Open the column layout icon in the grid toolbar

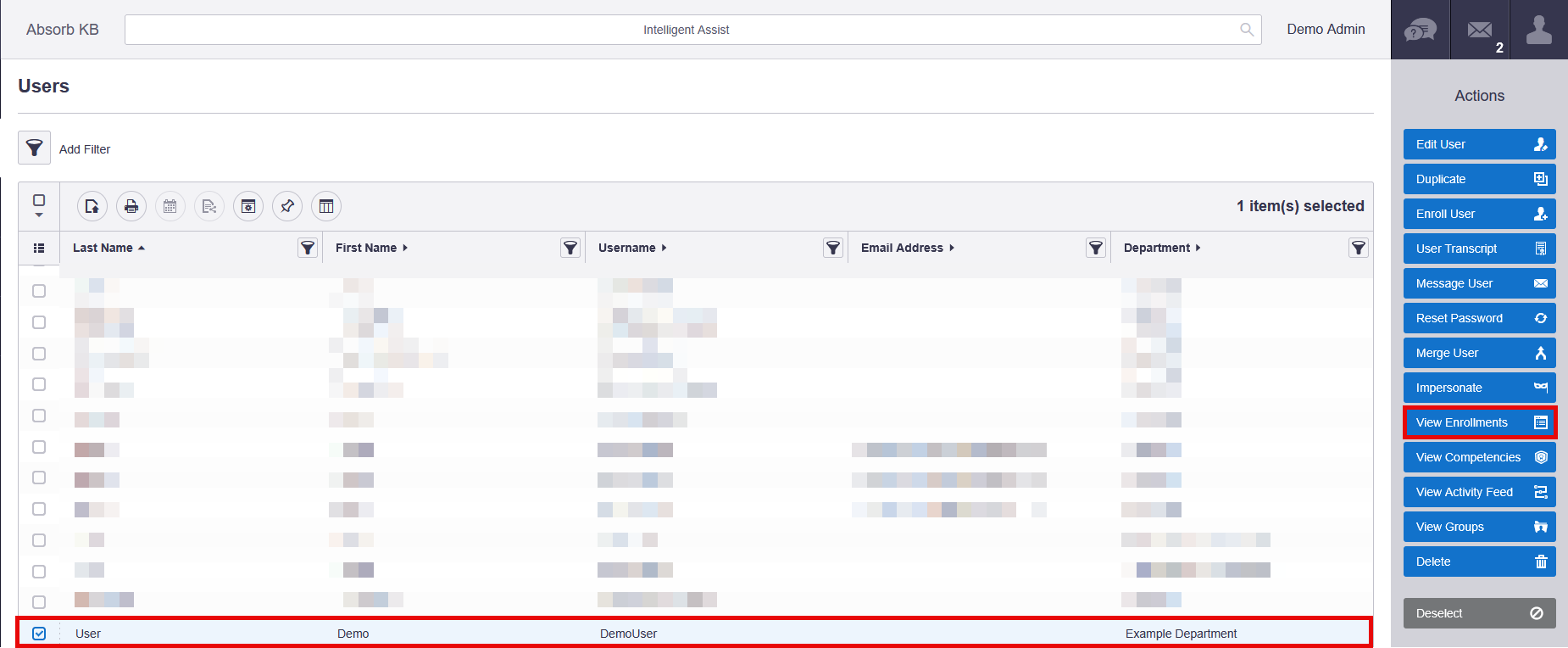coord(326,206)
